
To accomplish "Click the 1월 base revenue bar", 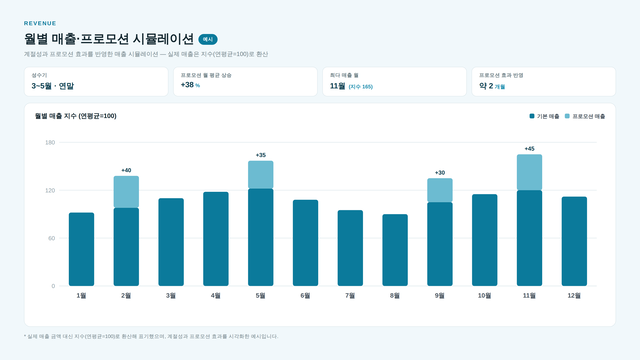I will point(82,249).
